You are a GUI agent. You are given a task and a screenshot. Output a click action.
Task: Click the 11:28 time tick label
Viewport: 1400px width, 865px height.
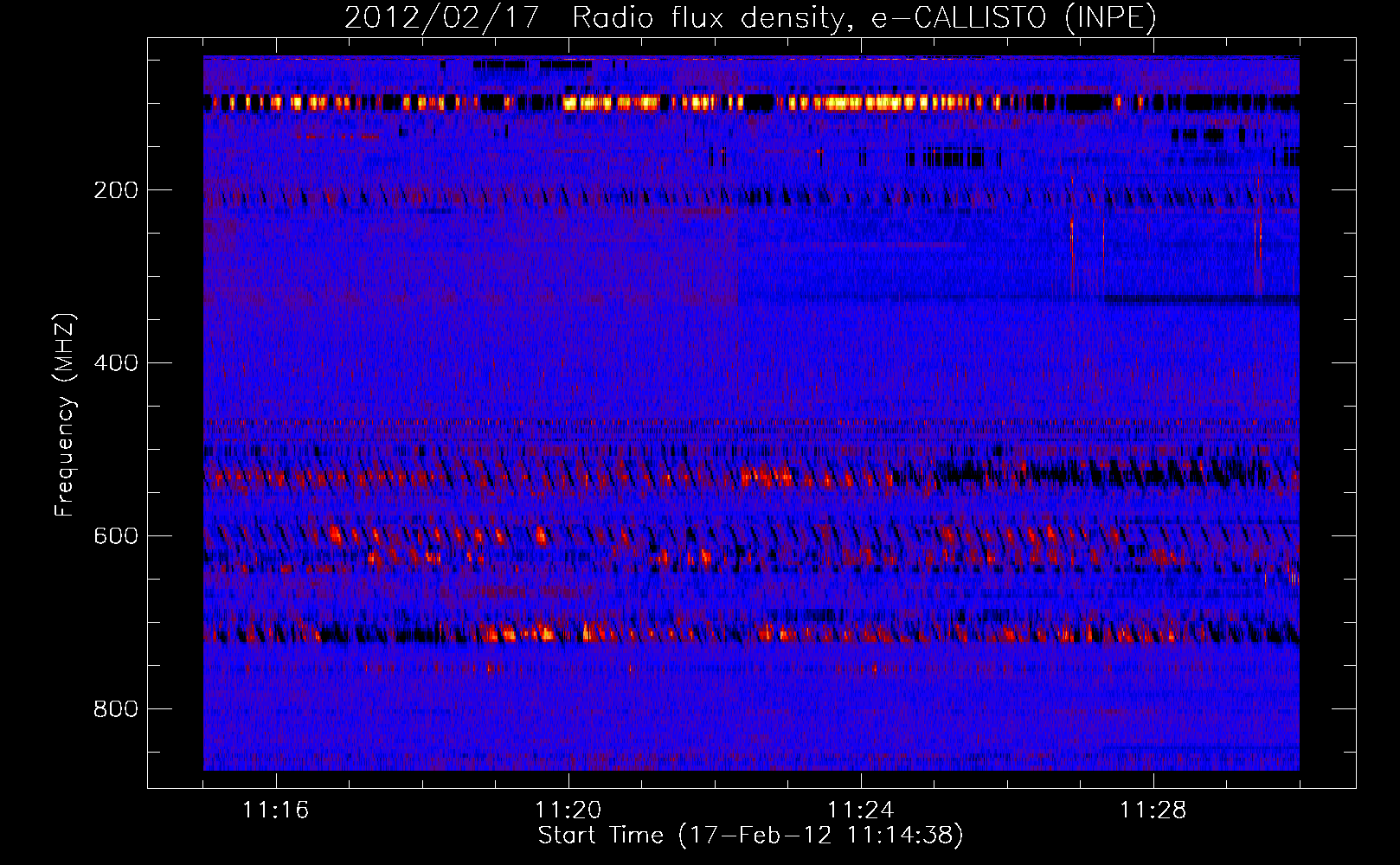tap(1153, 811)
